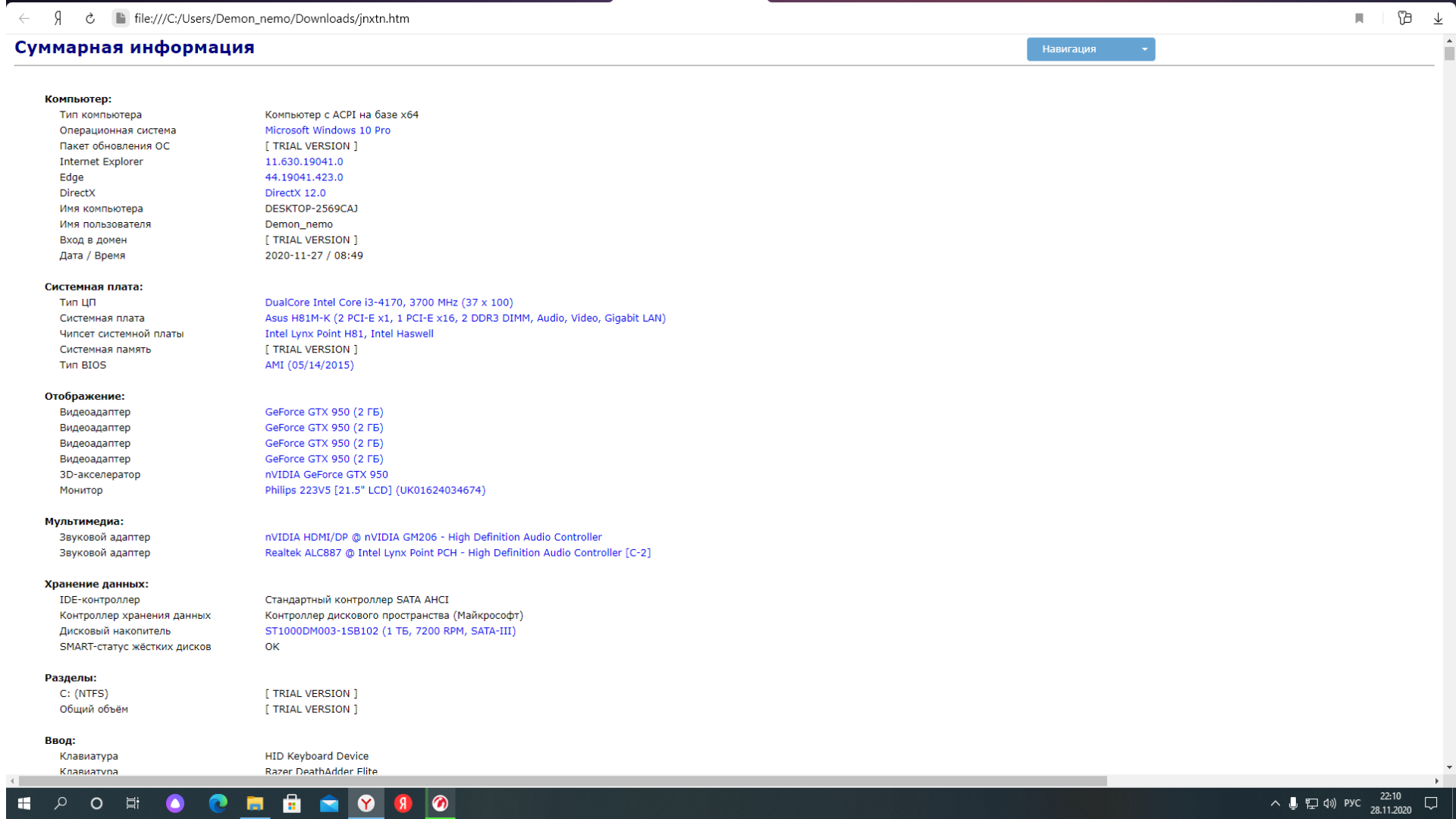Open the Philips 223V5 monitor link
Screen dimensions: 1456x819
[375, 491]
